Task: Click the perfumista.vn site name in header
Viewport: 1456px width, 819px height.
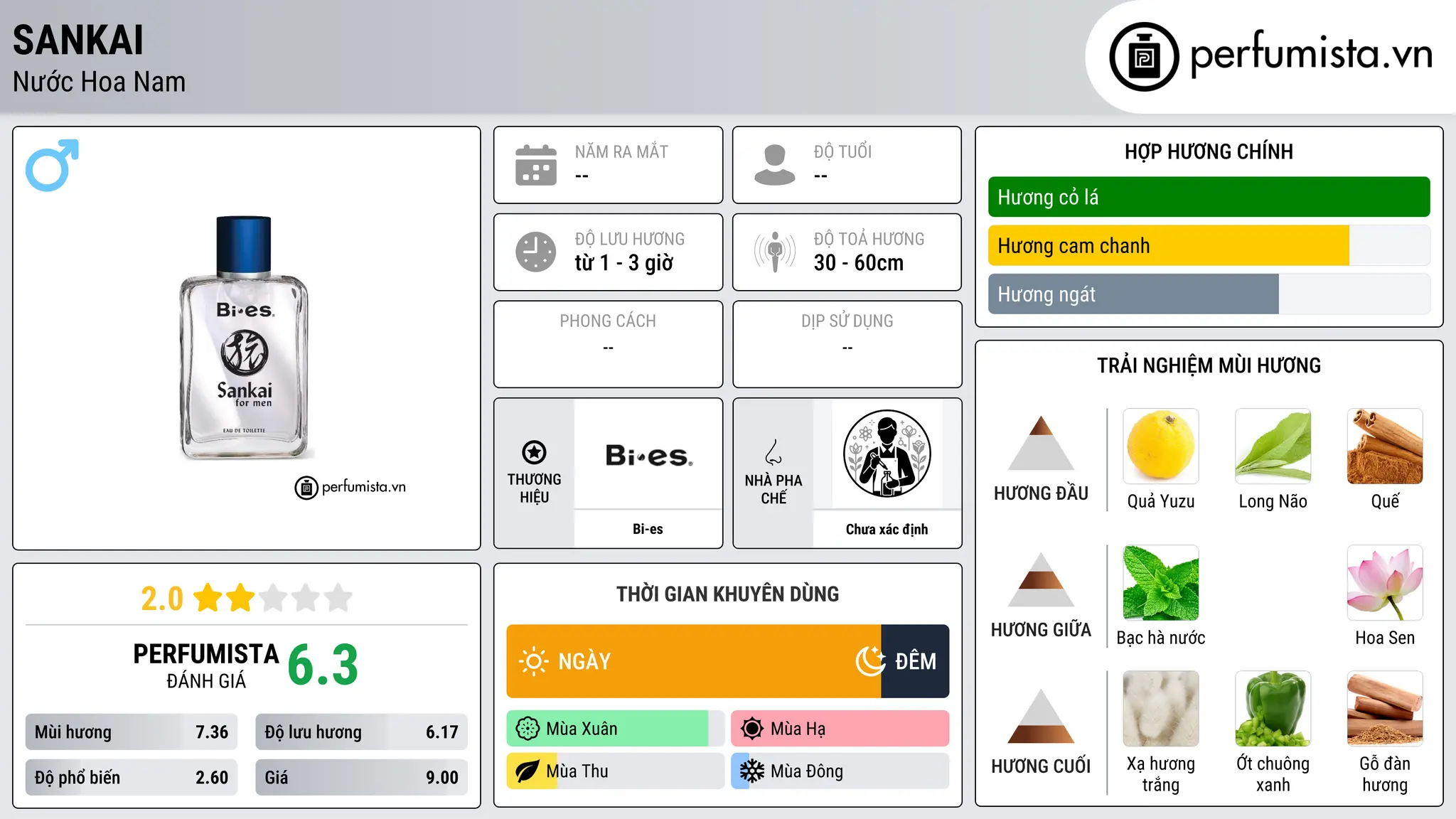Action: [x=1311, y=53]
